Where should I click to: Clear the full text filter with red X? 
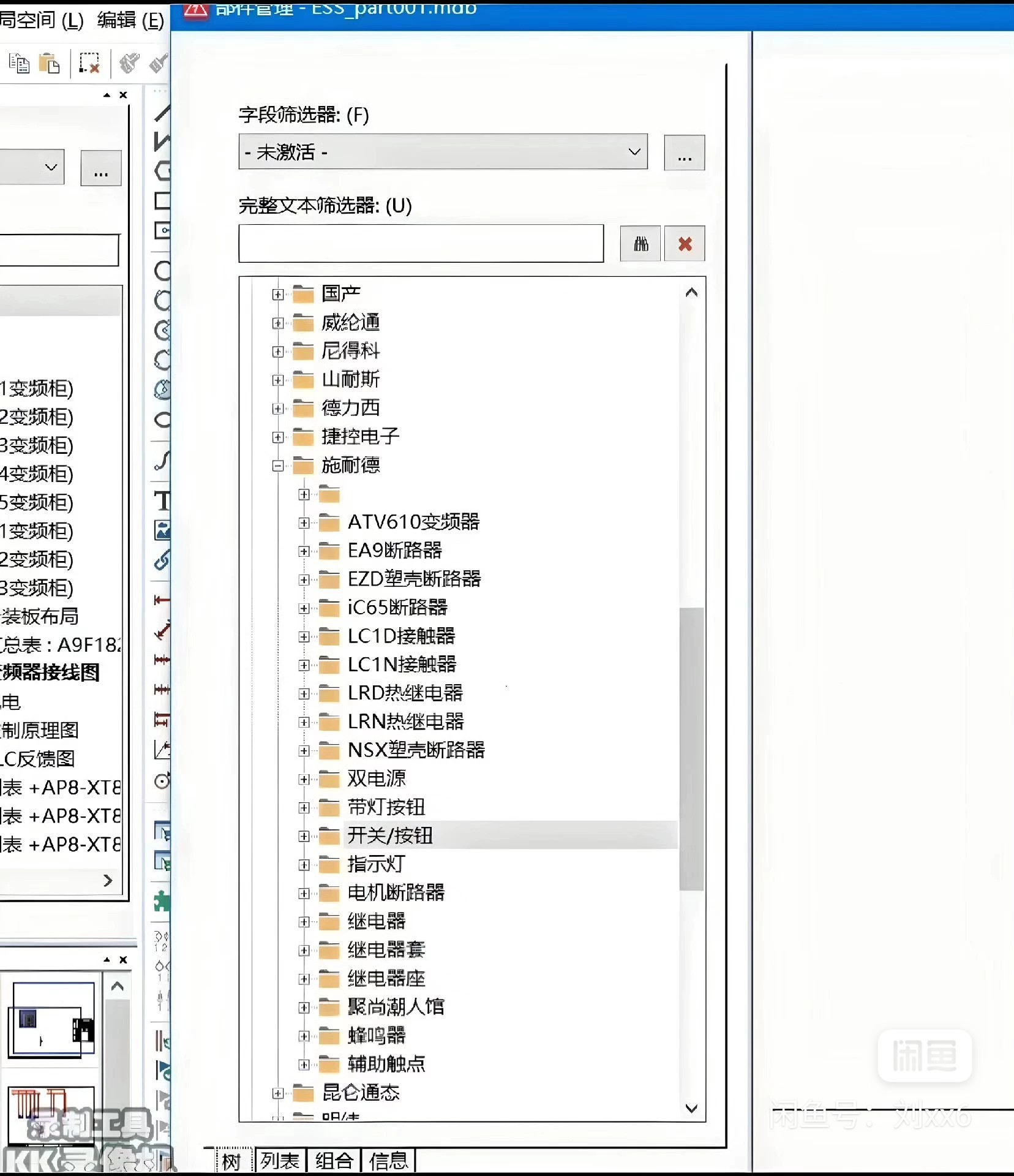click(x=685, y=244)
